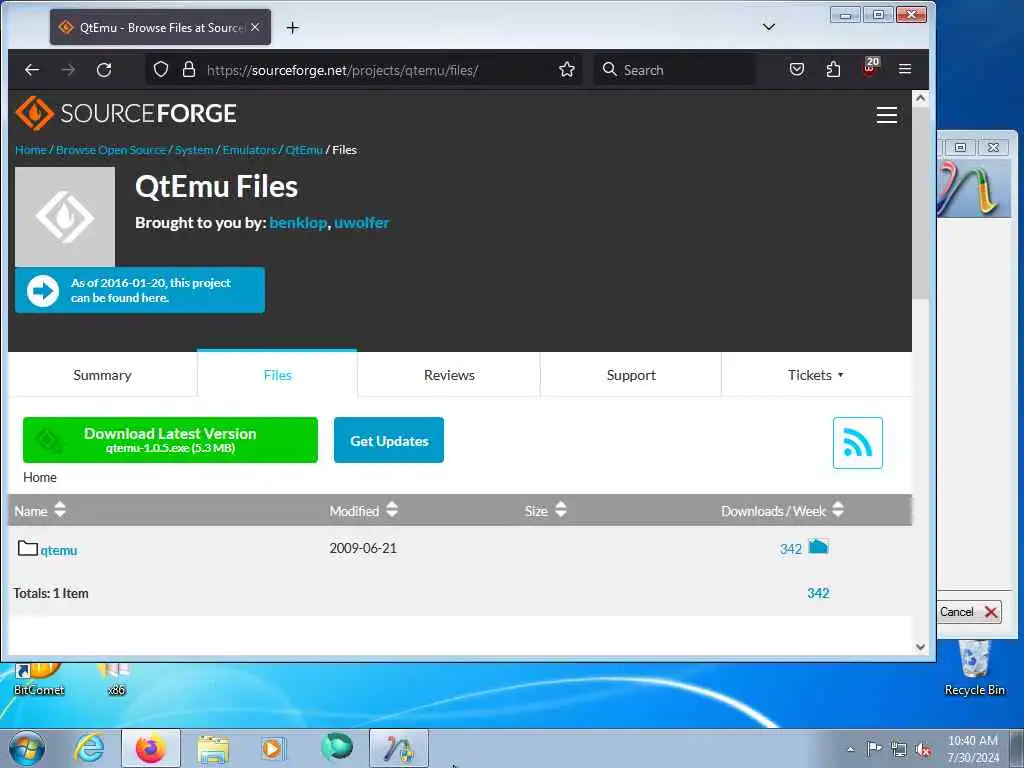Go forward to the next page

[69, 70]
